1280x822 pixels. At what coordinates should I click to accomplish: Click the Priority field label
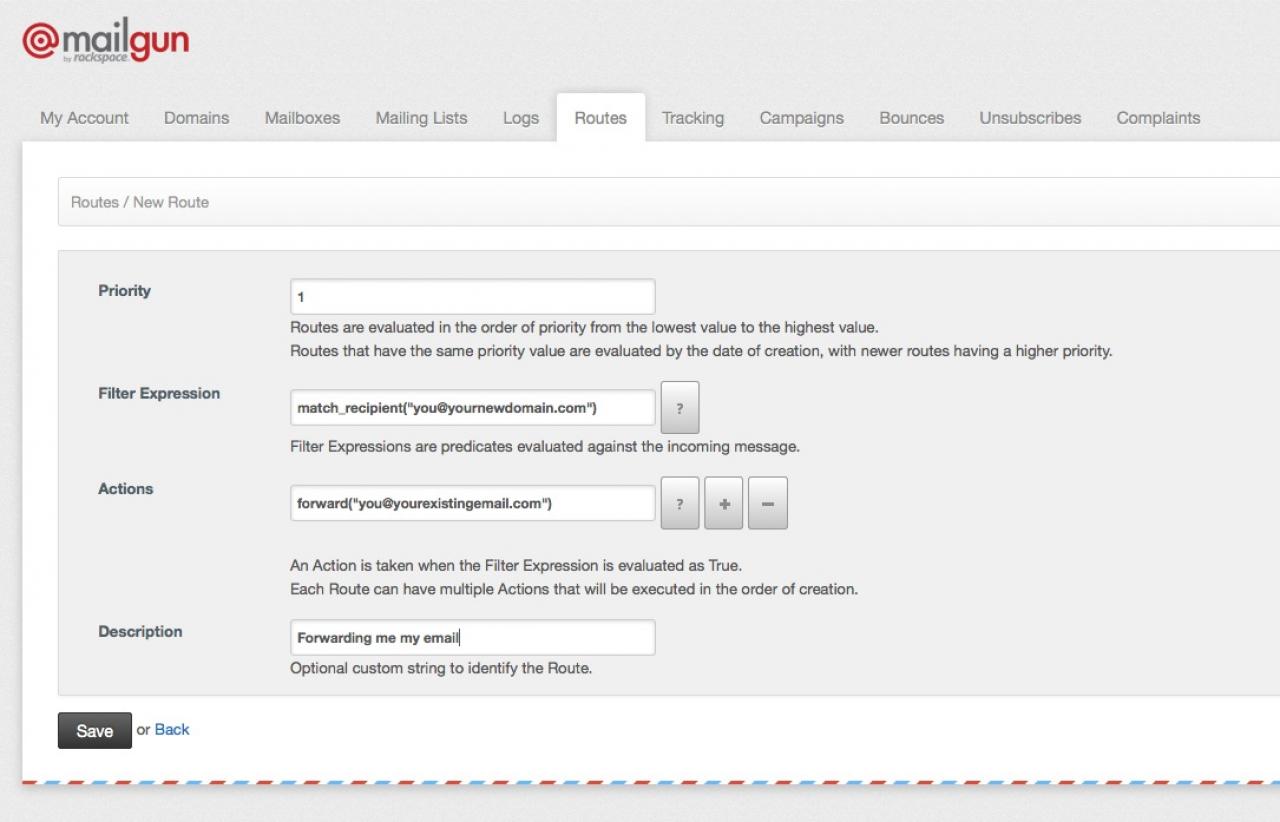tap(124, 291)
